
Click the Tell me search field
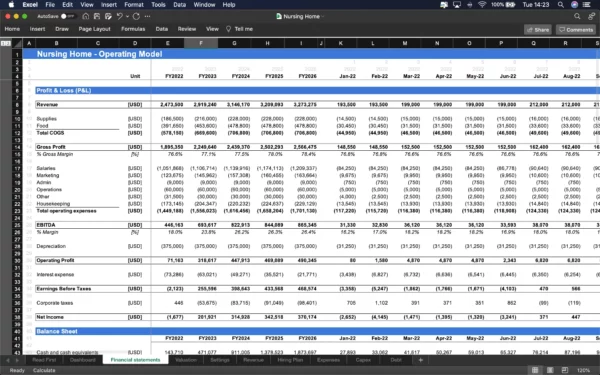(240, 29)
